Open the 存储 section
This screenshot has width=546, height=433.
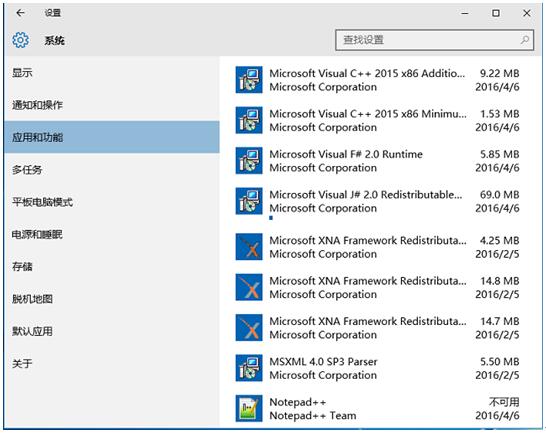click(x=111, y=266)
